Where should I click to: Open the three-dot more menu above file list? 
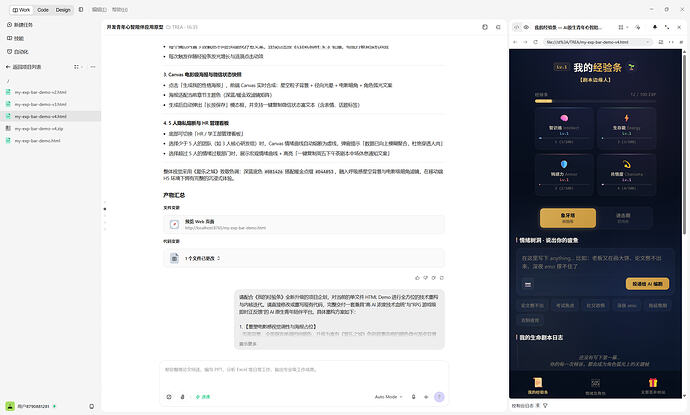click(93, 67)
